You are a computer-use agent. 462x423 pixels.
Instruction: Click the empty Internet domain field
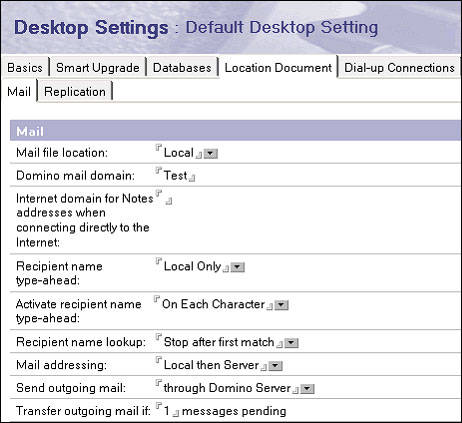click(164, 197)
